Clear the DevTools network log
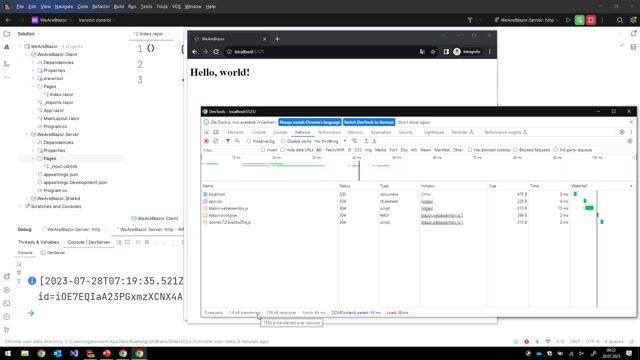640x360 pixels. (216, 141)
